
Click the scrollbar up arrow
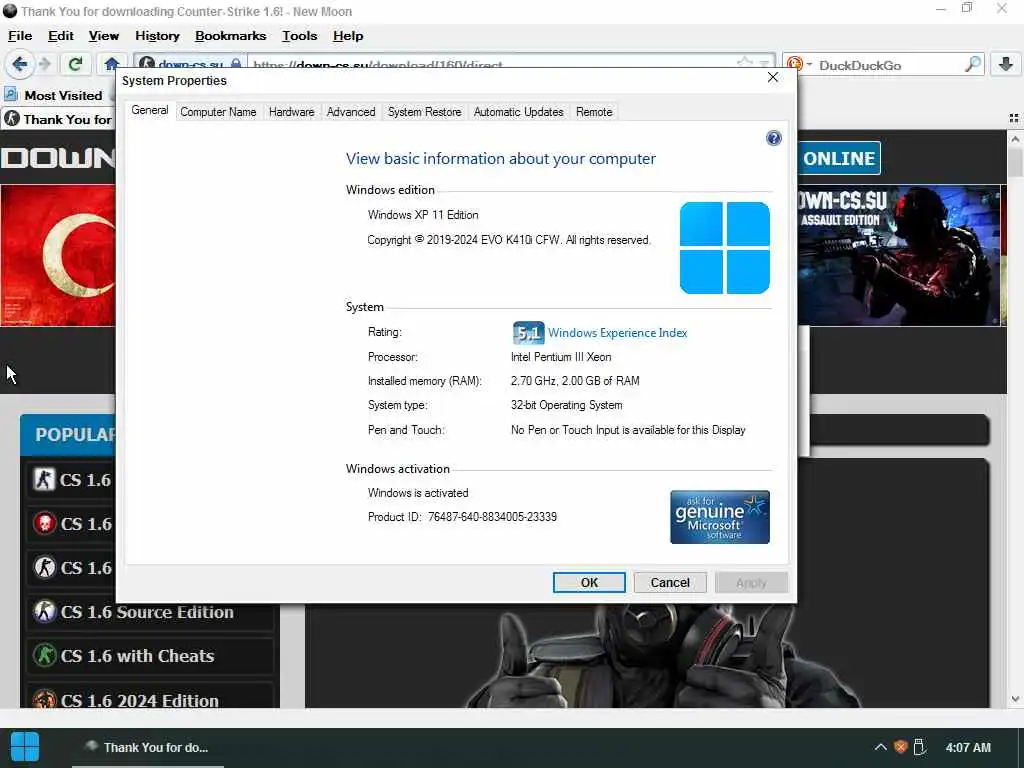(x=1016, y=138)
